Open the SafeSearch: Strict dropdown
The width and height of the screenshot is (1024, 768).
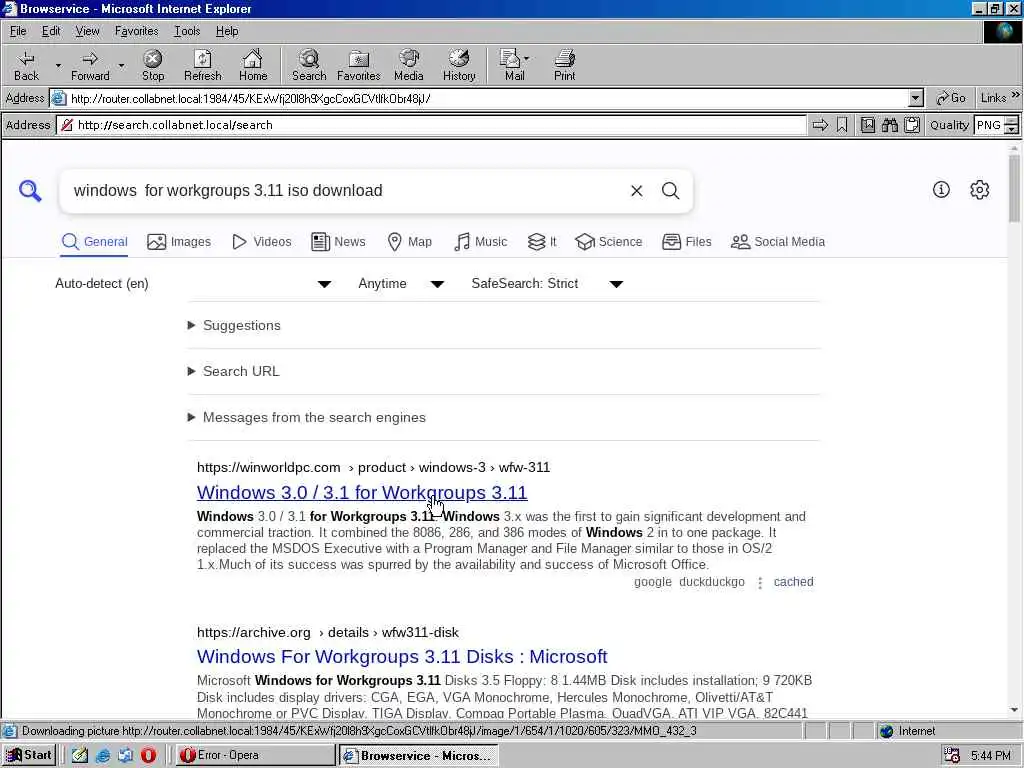point(547,283)
